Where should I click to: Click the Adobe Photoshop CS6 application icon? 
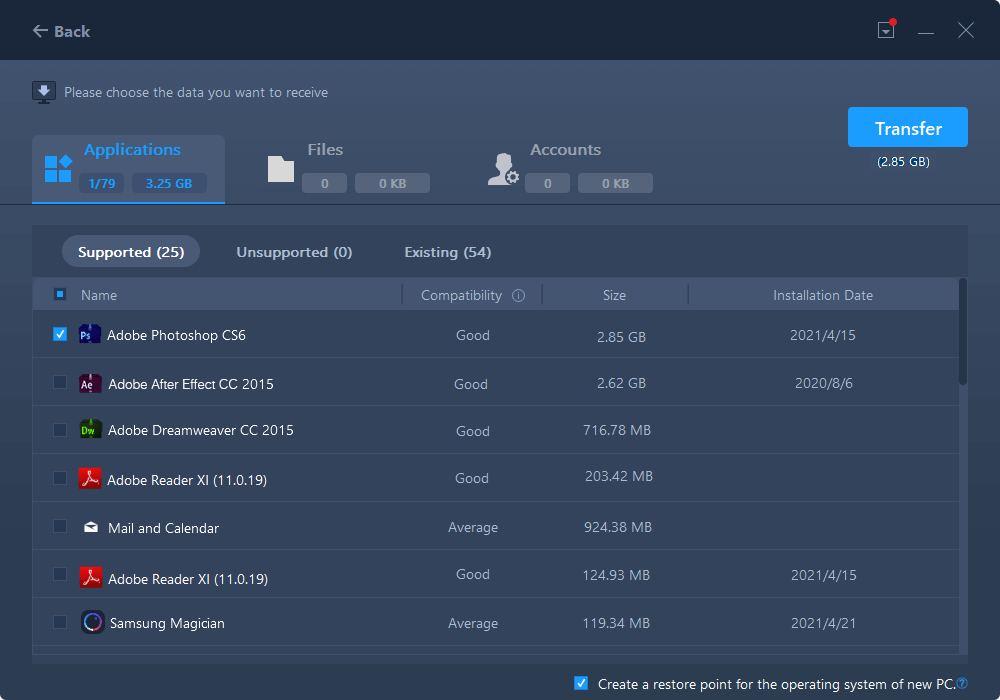tap(90, 333)
